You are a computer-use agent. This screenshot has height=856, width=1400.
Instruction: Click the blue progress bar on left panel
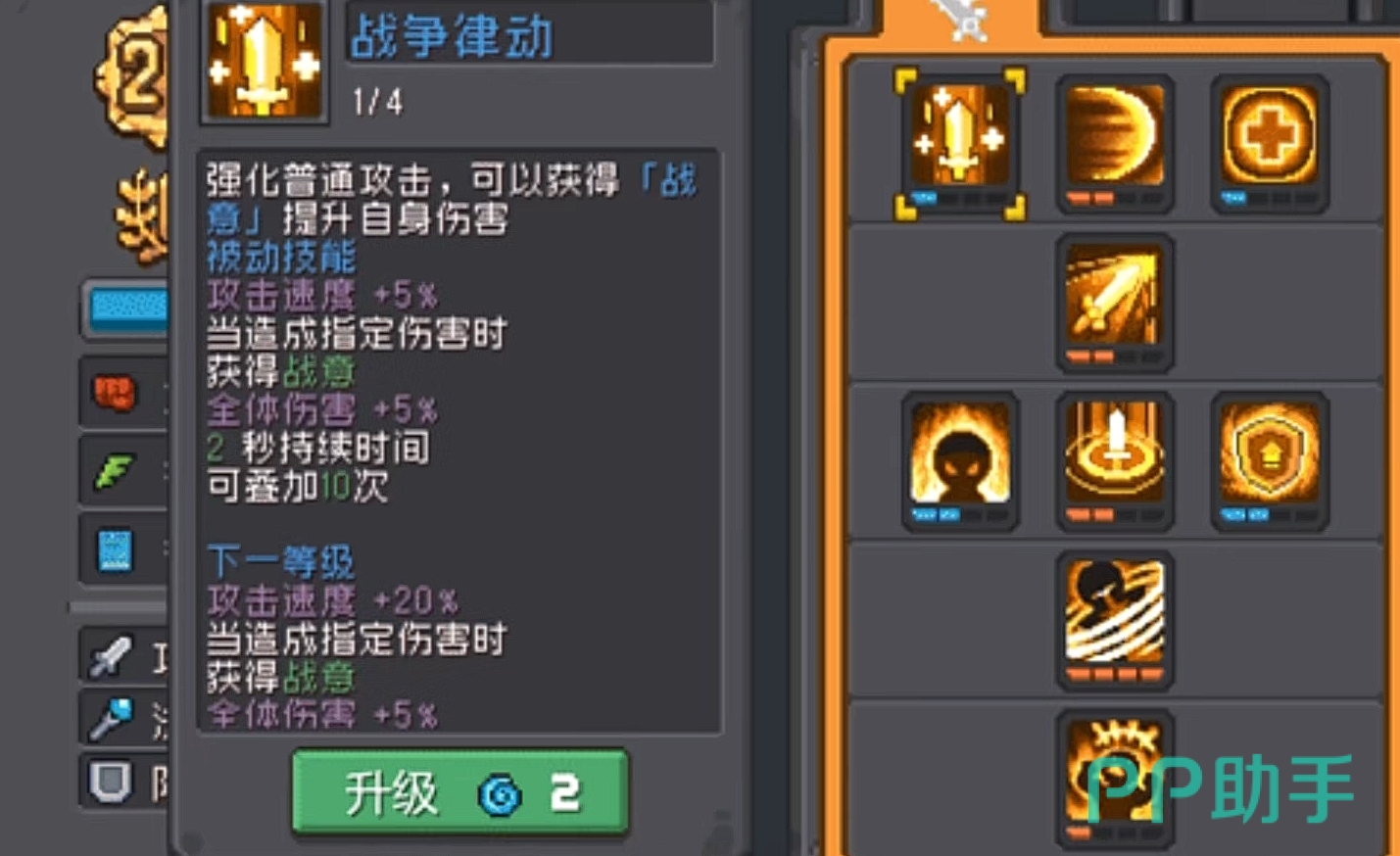click(x=127, y=308)
